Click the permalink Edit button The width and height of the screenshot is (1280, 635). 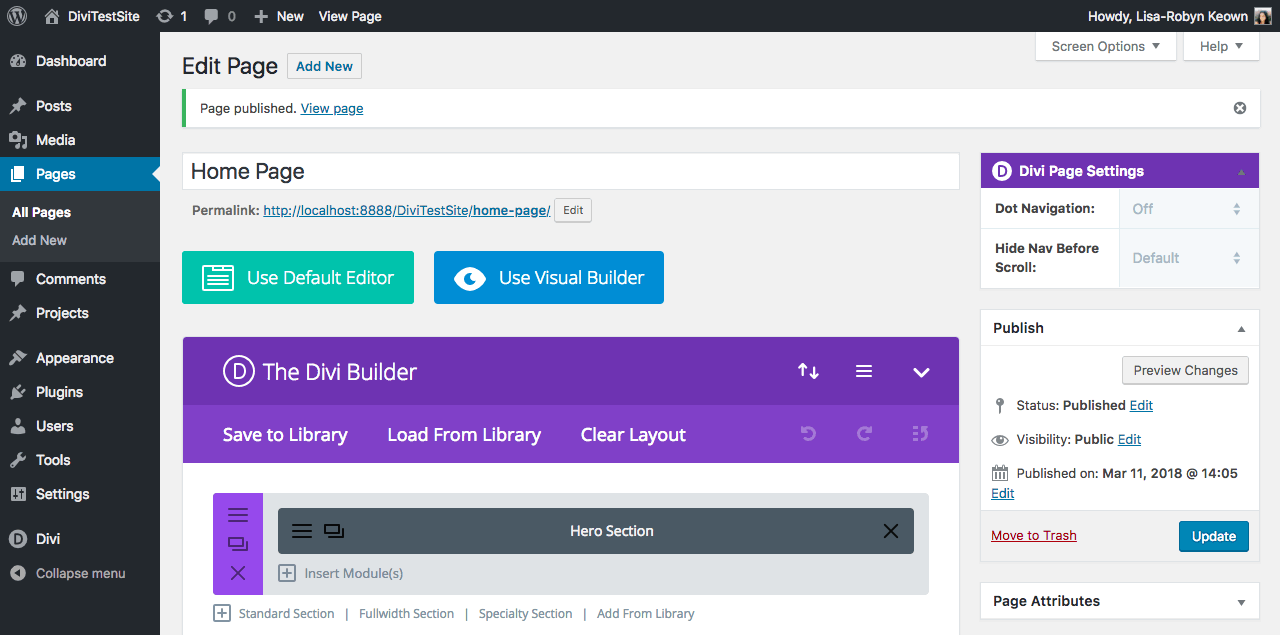pos(573,210)
